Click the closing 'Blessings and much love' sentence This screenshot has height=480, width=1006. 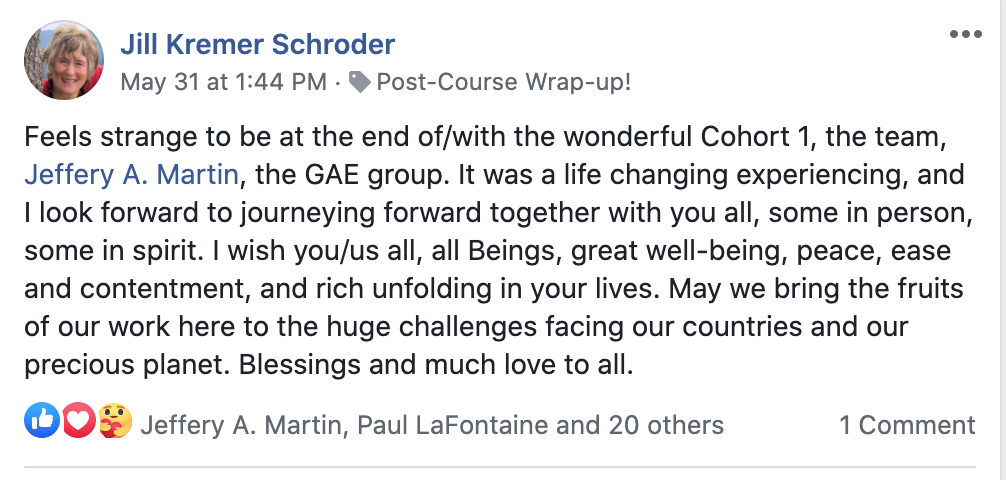436,365
